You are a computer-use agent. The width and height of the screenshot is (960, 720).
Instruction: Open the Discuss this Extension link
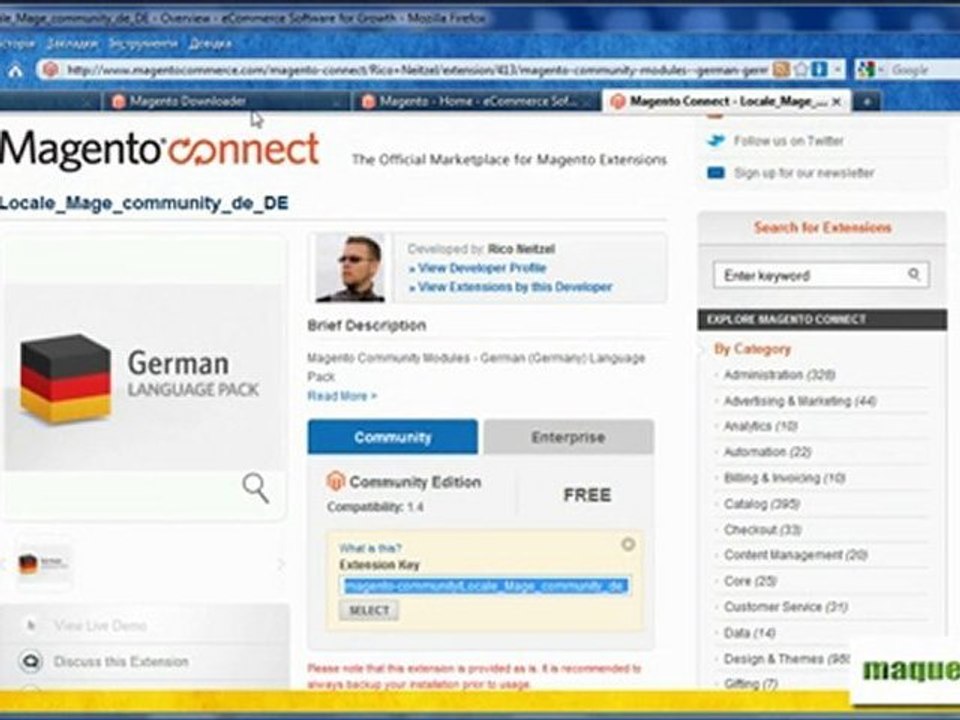click(x=121, y=661)
